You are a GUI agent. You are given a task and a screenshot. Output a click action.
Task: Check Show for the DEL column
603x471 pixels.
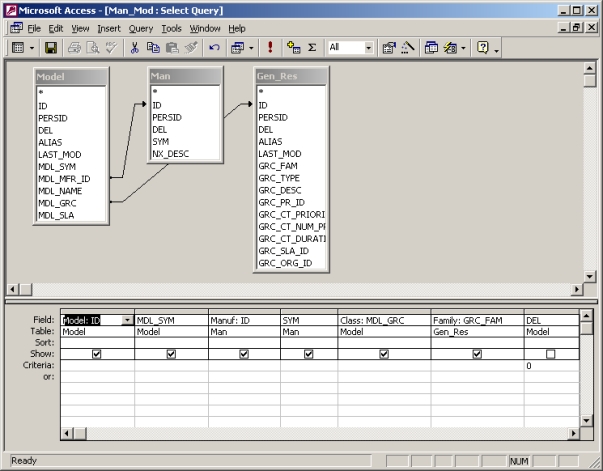click(551, 354)
